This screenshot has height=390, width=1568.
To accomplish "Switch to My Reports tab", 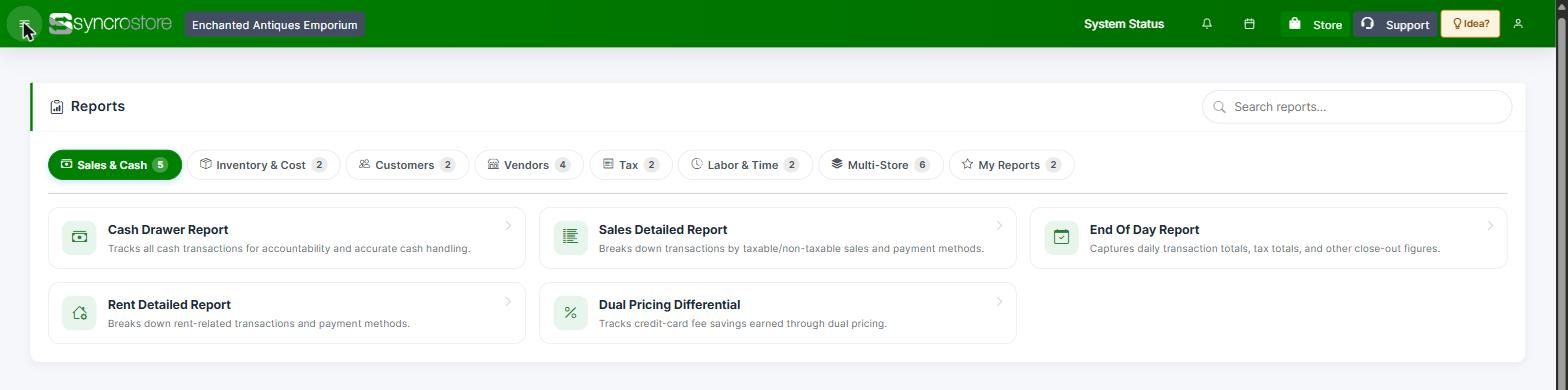I will coord(1011,165).
